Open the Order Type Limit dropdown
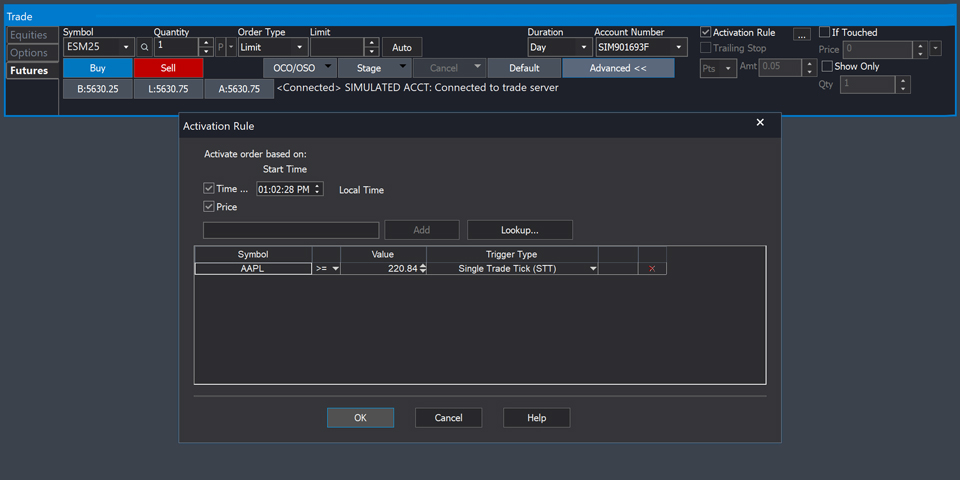Image resolution: width=960 pixels, height=480 pixels. [299, 47]
